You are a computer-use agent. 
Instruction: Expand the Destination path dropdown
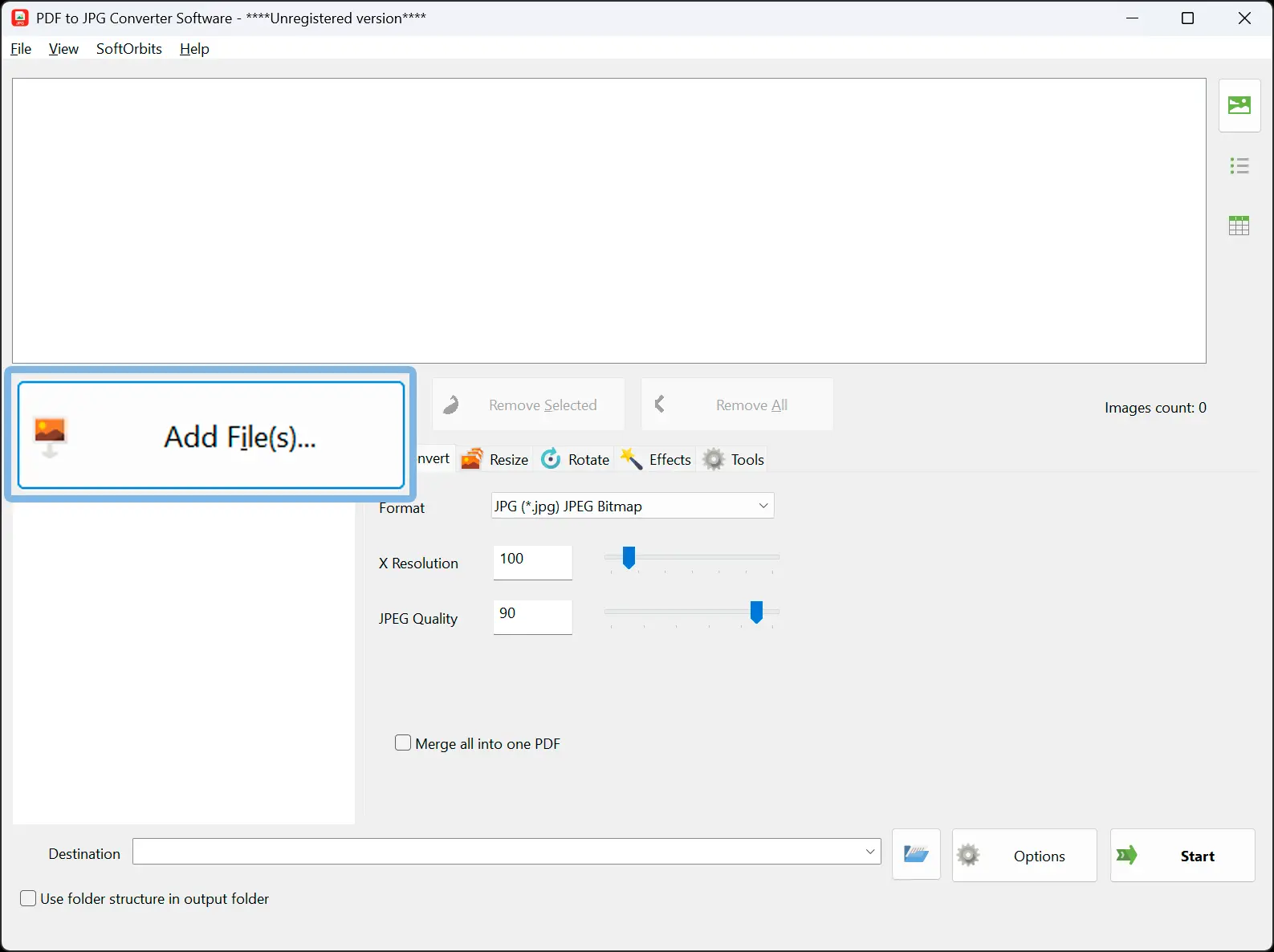870,852
